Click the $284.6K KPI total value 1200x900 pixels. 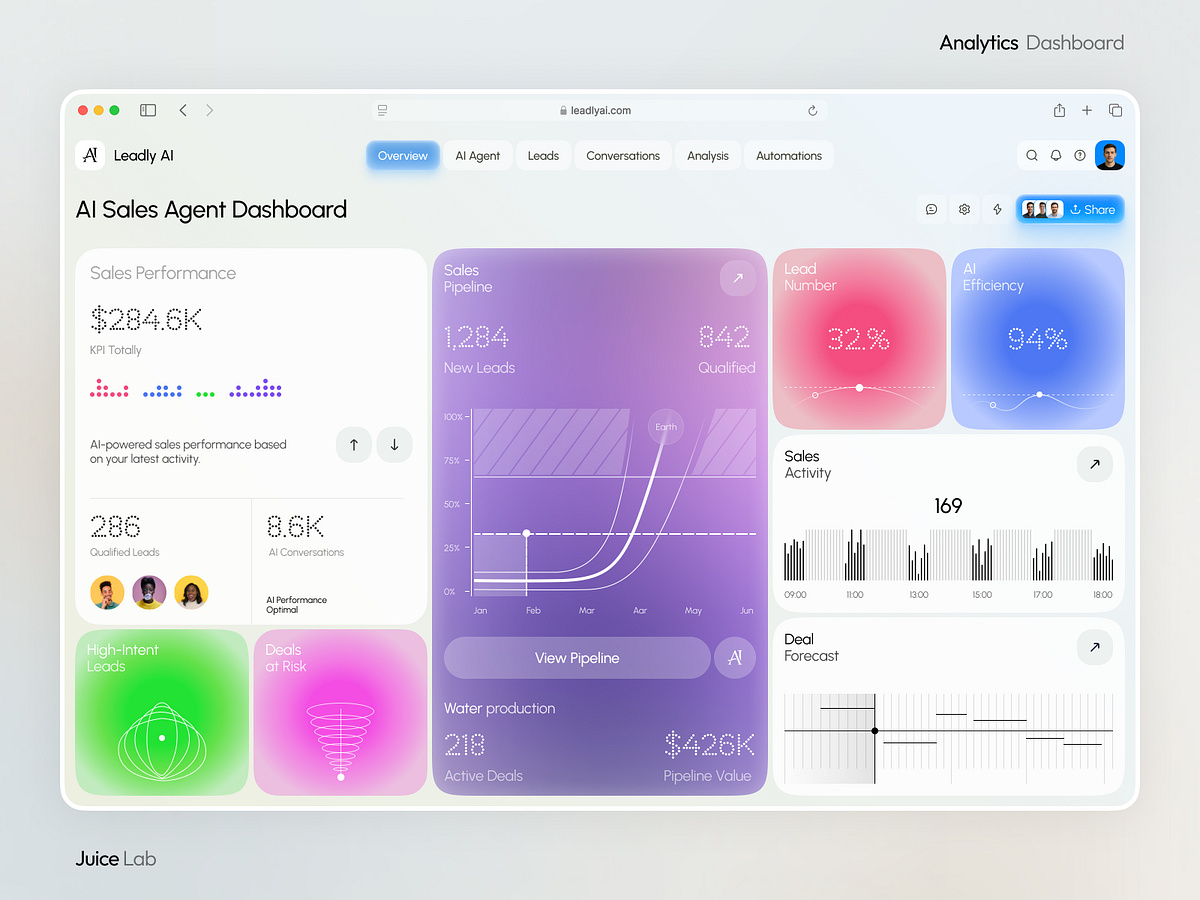(x=146, y=319)
